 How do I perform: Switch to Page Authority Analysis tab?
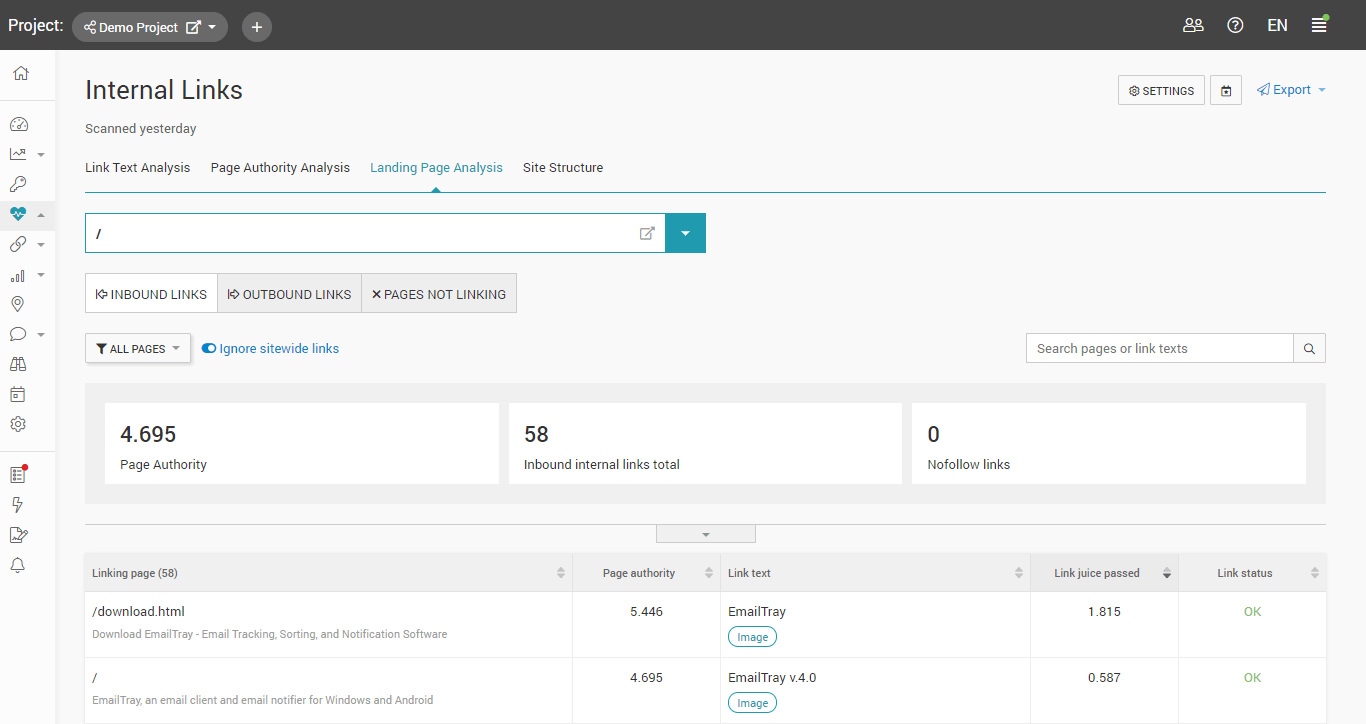pos(280,168)
